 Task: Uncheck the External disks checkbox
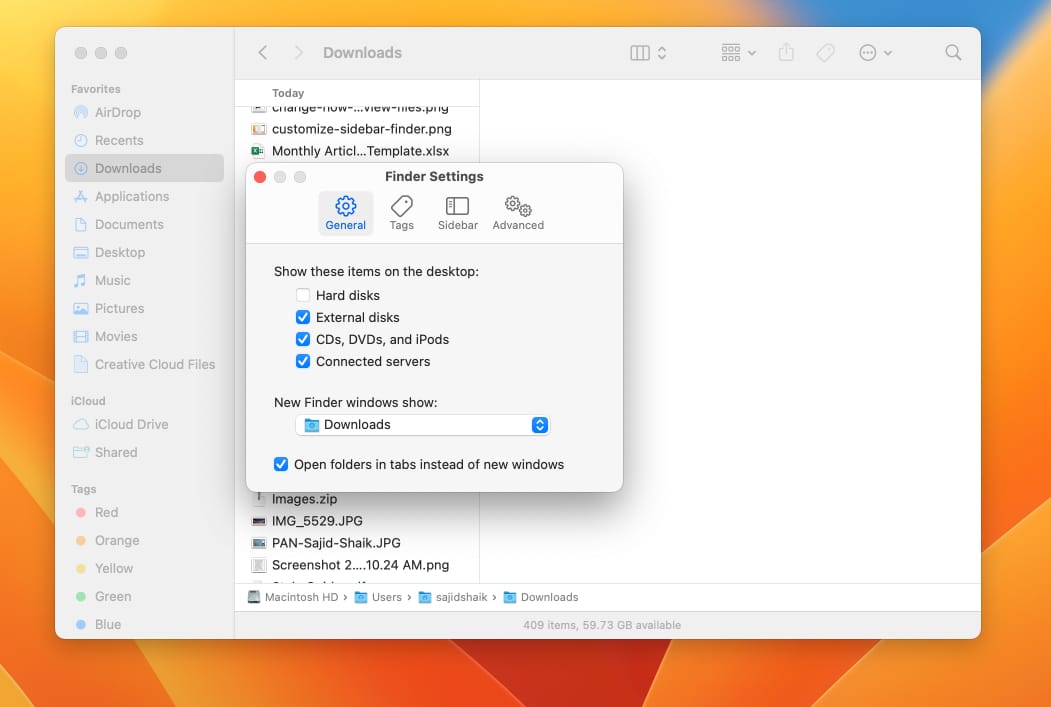[303, 318]
